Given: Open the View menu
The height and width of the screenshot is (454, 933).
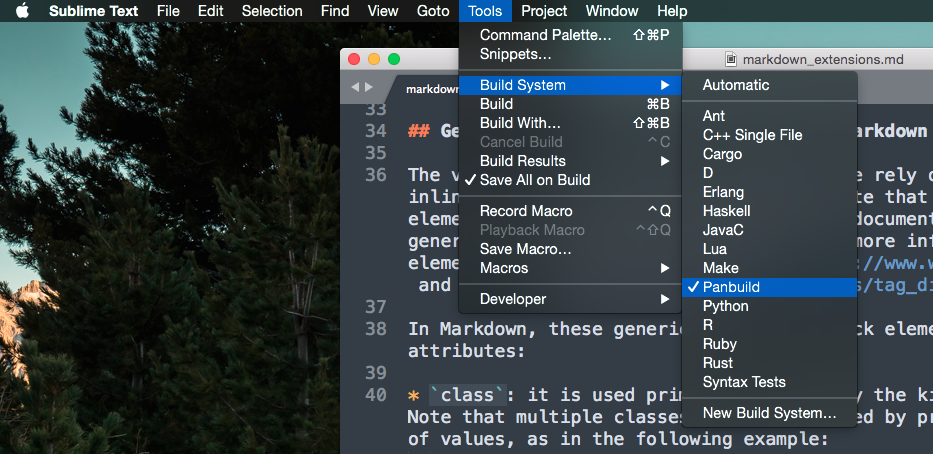Looking at the screenshot, I should click(x=383, y=11).
